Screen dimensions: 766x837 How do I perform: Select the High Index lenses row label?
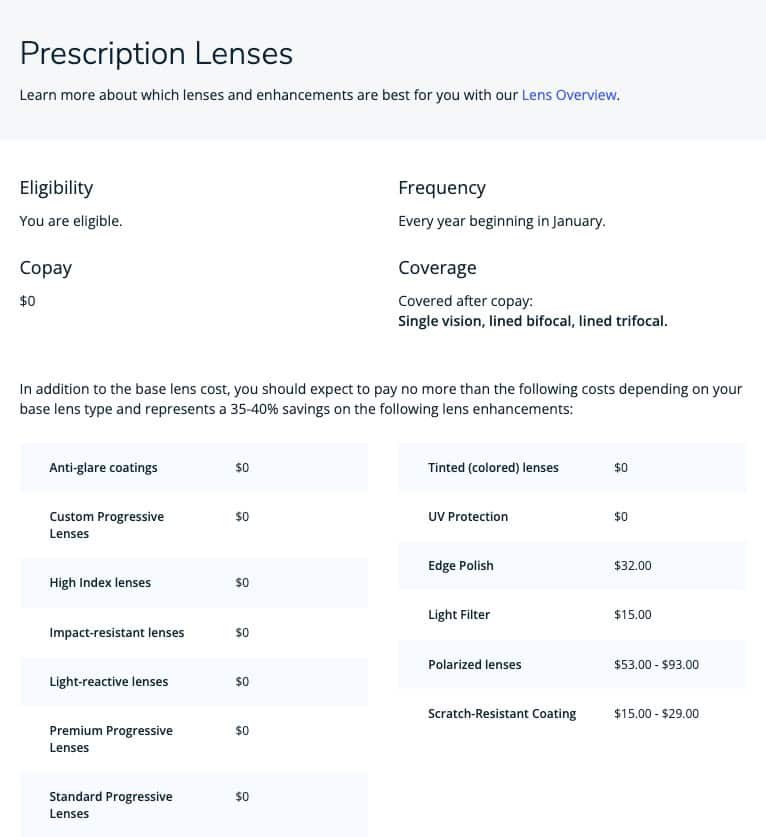pyautogui.click(x=100, y=583)
